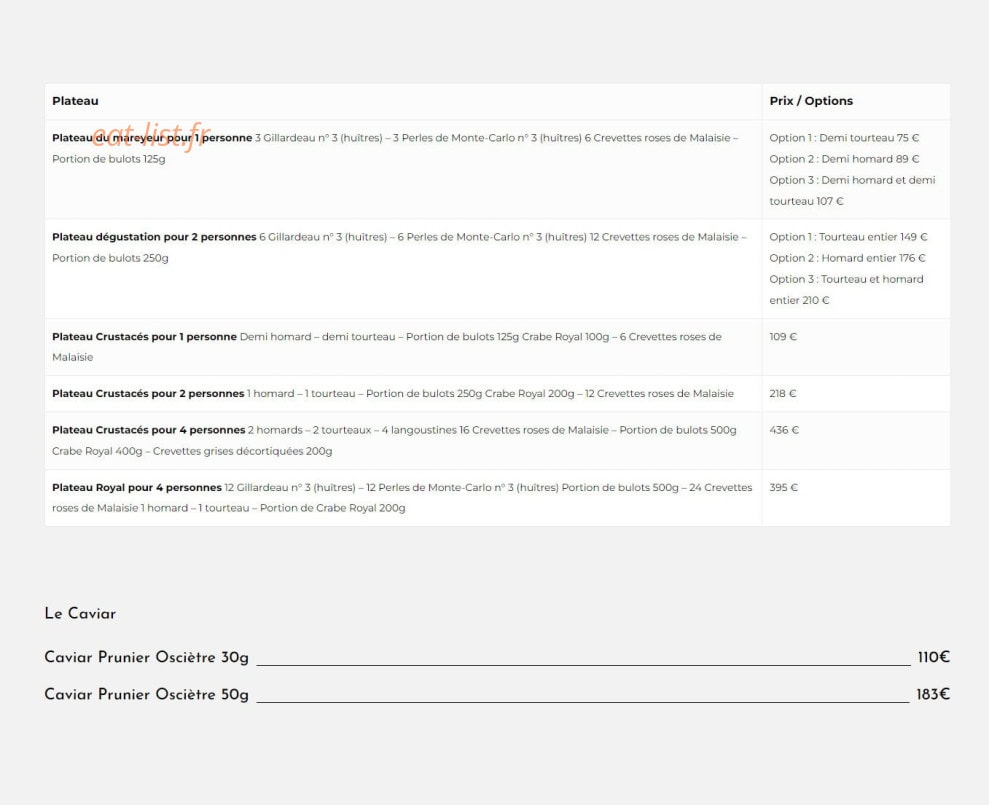
Task: Click the 218 € price
Action: pyautogui.click(x=783, y=394)
